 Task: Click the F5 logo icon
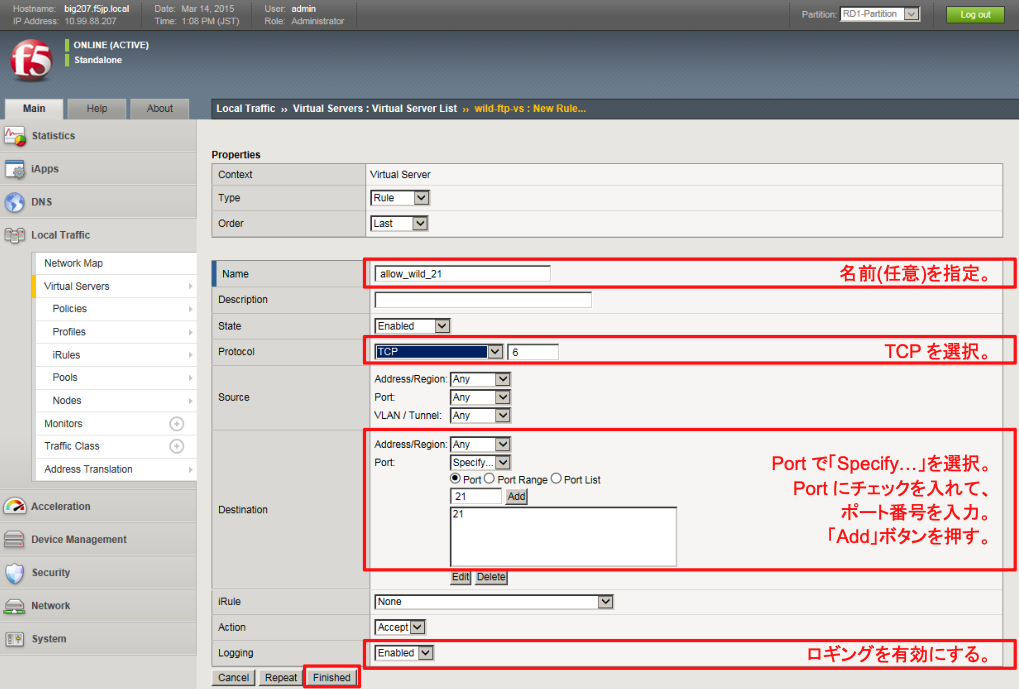click(31, 60)
